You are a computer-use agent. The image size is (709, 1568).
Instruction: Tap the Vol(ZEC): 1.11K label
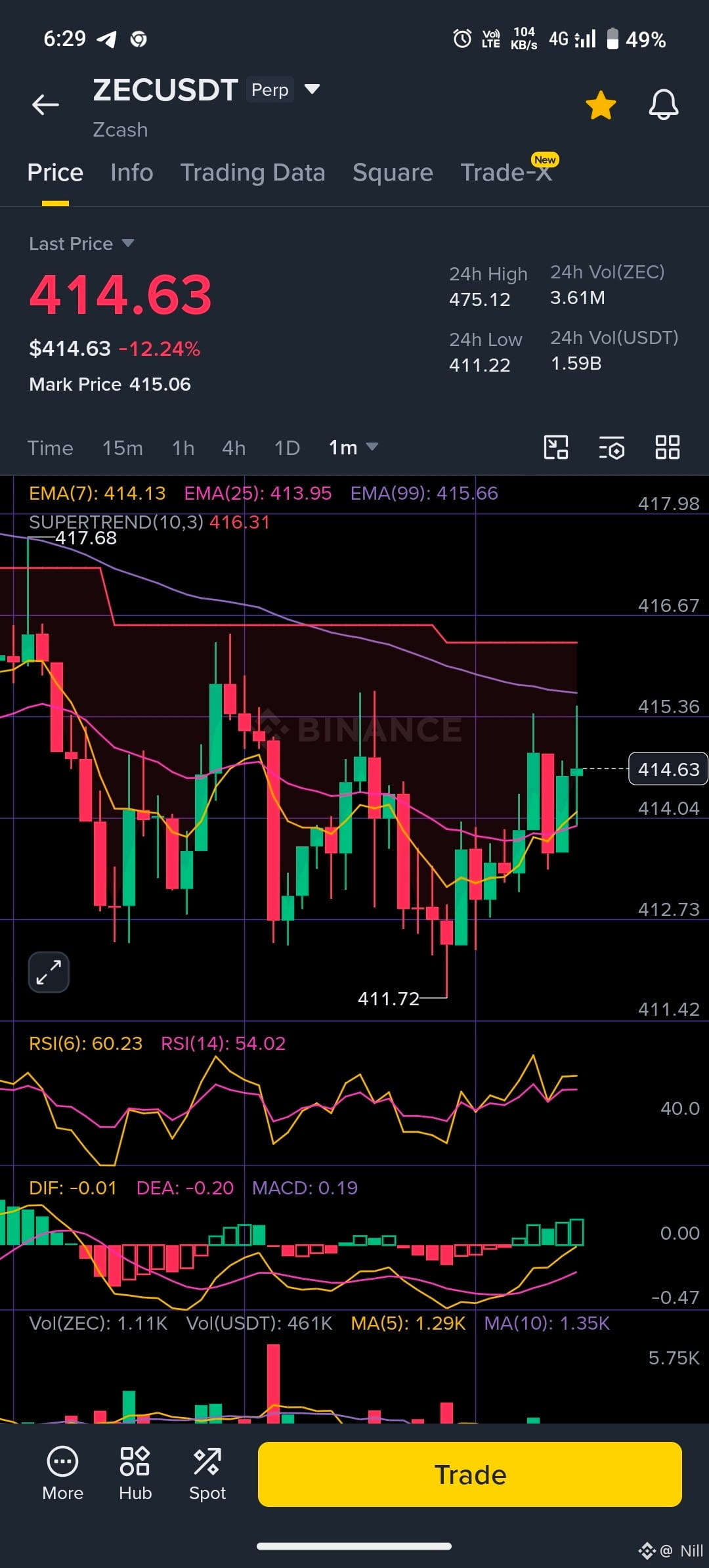click(98, 1323)
